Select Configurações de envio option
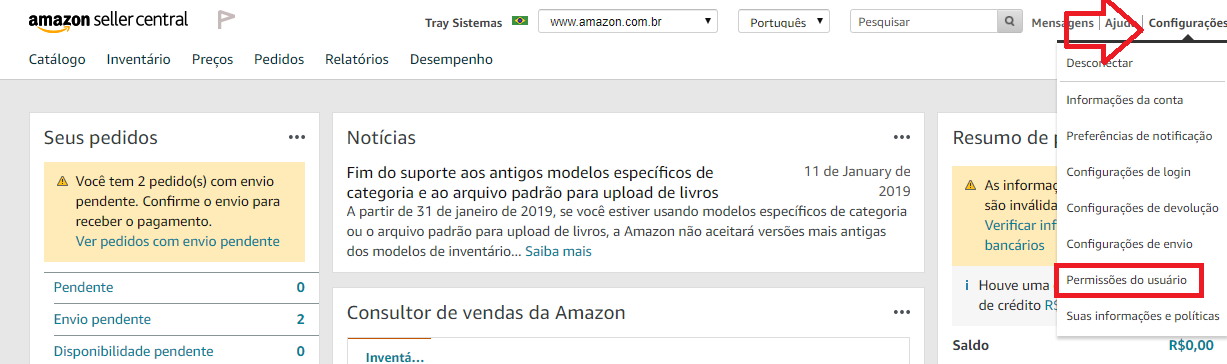 [x=1129, y=244]
